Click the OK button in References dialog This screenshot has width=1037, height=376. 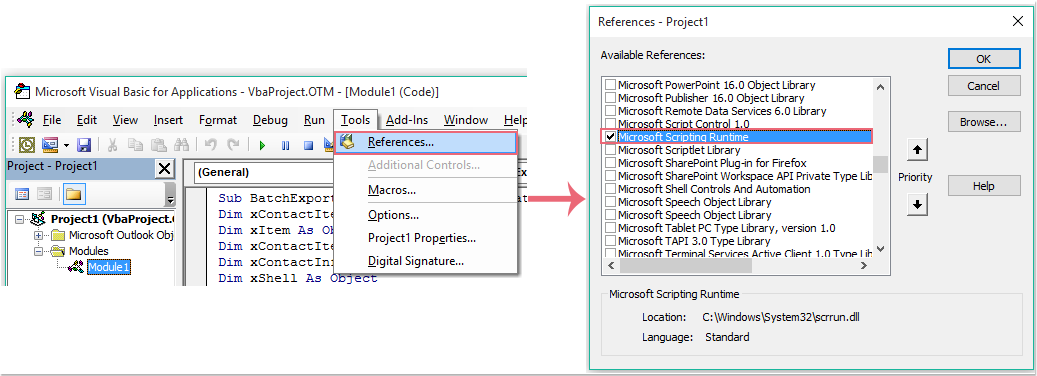tap(983, 58)
